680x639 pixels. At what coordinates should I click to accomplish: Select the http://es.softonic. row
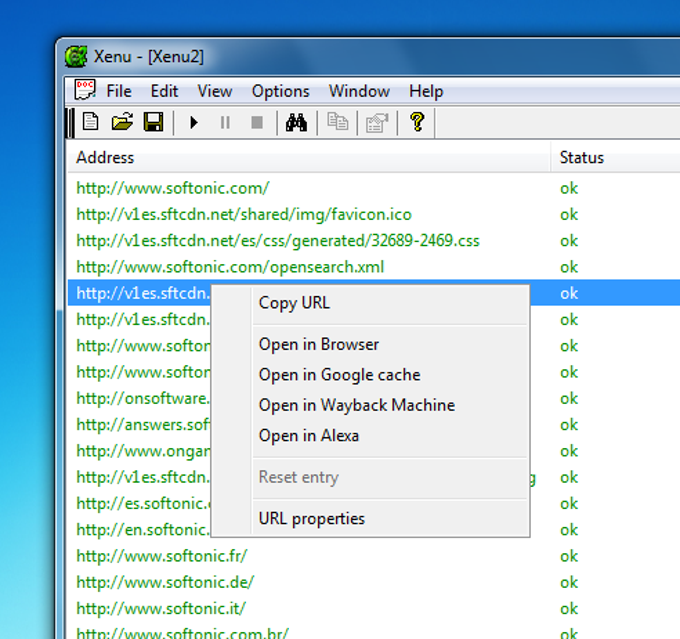click(143, 504)
